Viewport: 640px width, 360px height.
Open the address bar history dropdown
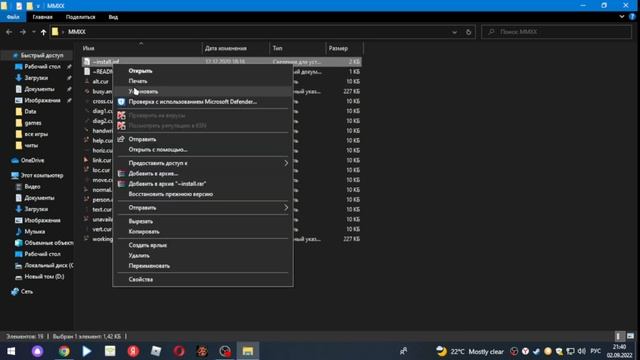(x=454, y=32)
